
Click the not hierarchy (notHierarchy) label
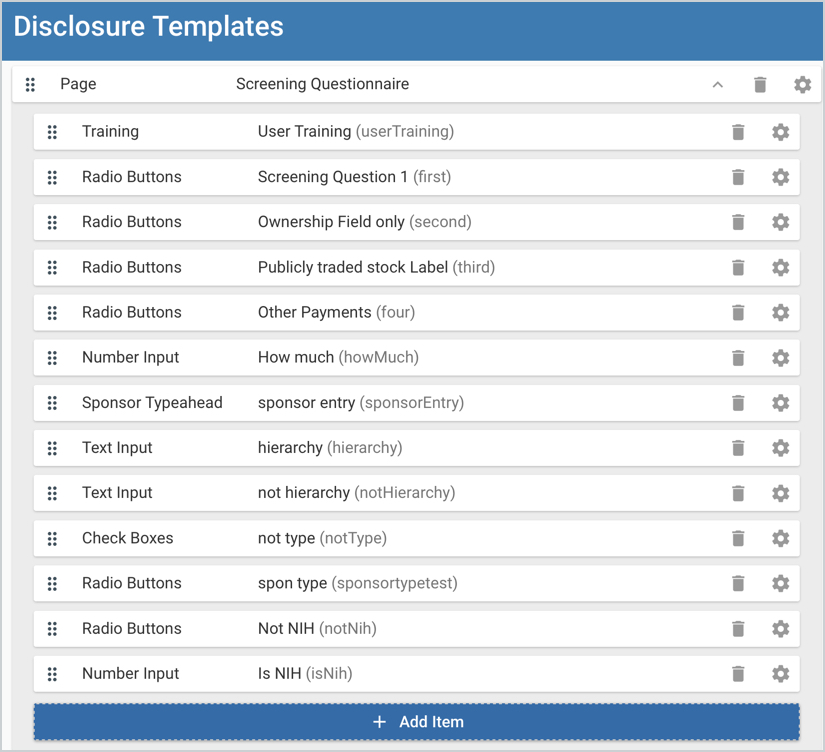357,493
